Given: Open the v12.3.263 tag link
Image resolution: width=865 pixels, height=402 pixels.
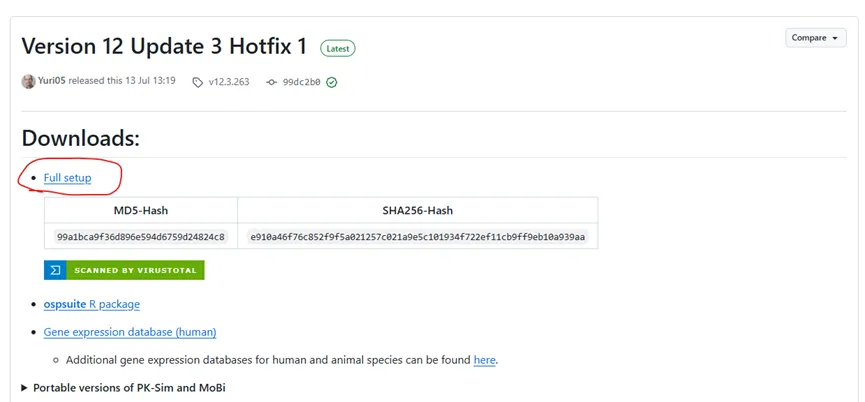Looking at the screenshot, I should (229, 82).
